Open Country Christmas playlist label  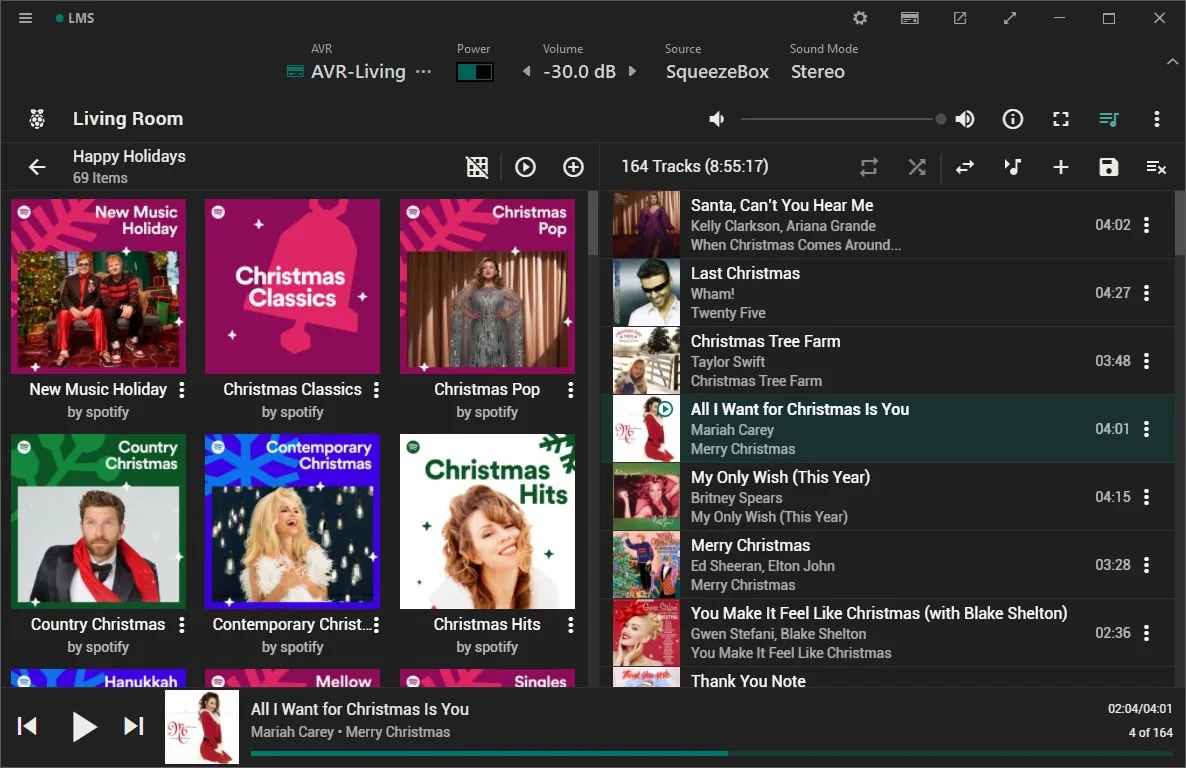(98, 624)
